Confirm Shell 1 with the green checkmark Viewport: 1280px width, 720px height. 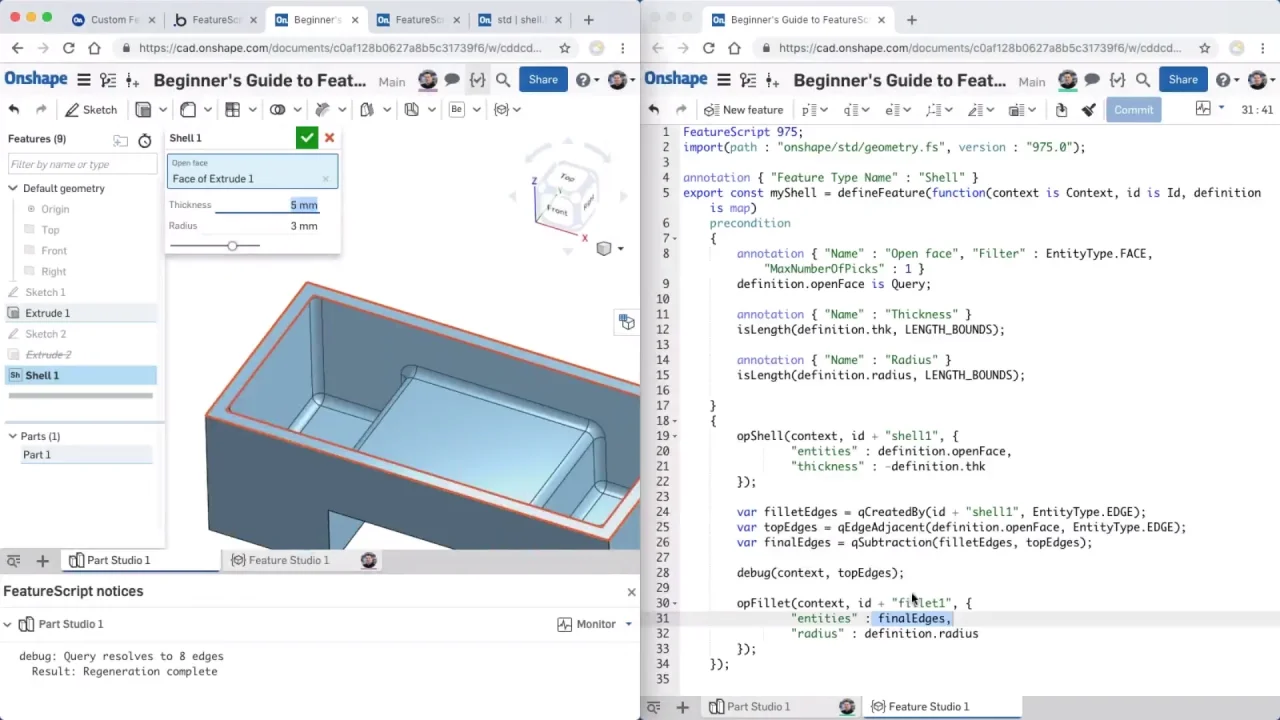point(306,138)
